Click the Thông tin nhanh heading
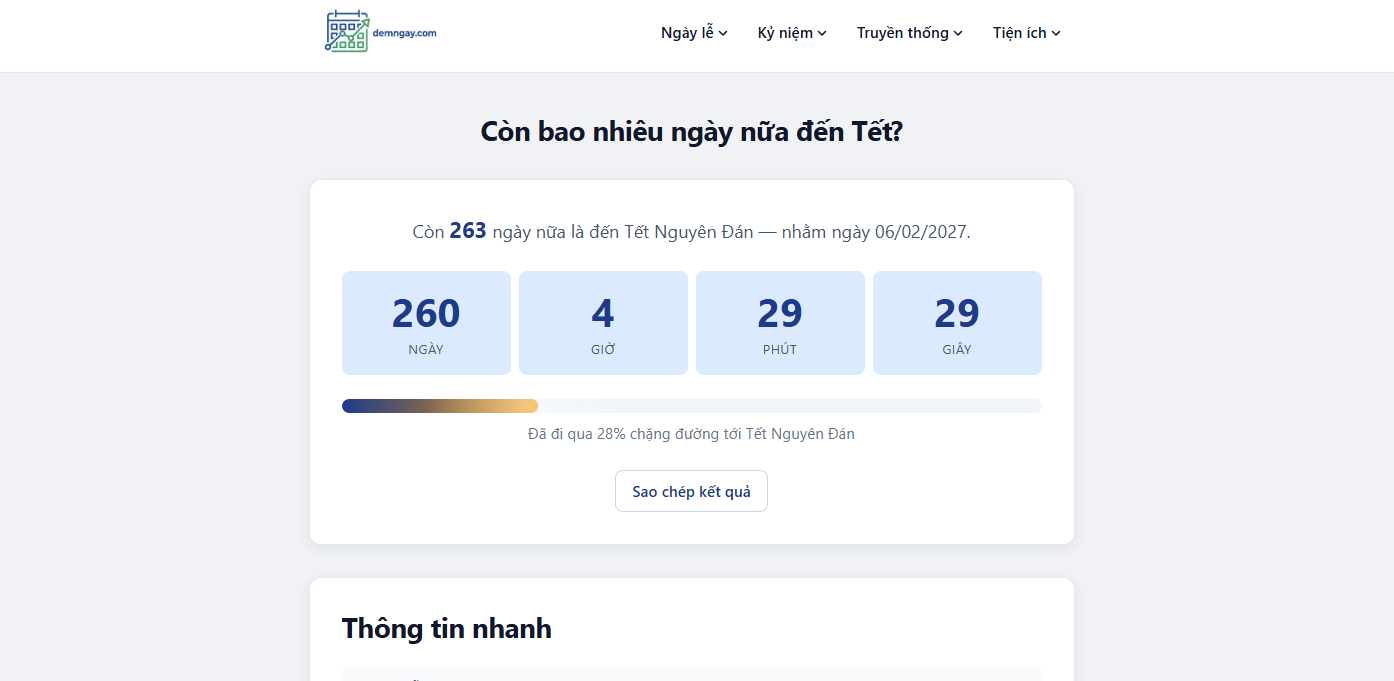Image resolution: width=1394 pixels, height=681 pixels. [447, 628]
